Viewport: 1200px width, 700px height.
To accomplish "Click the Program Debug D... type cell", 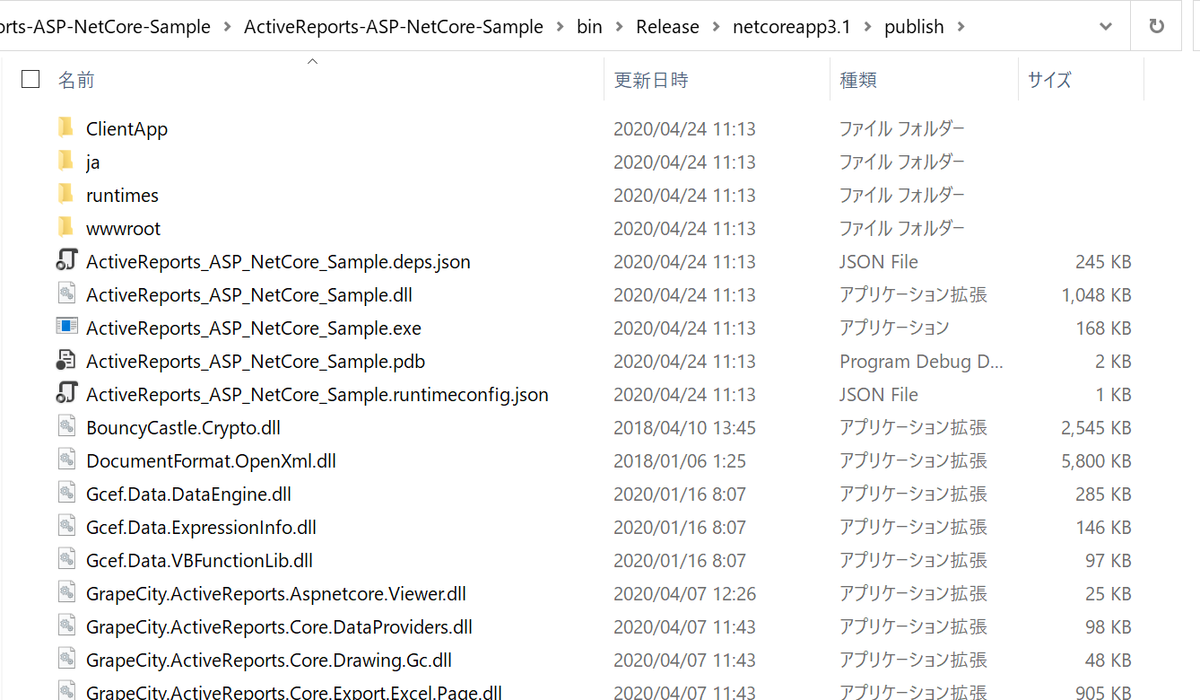I will [921, 361].
